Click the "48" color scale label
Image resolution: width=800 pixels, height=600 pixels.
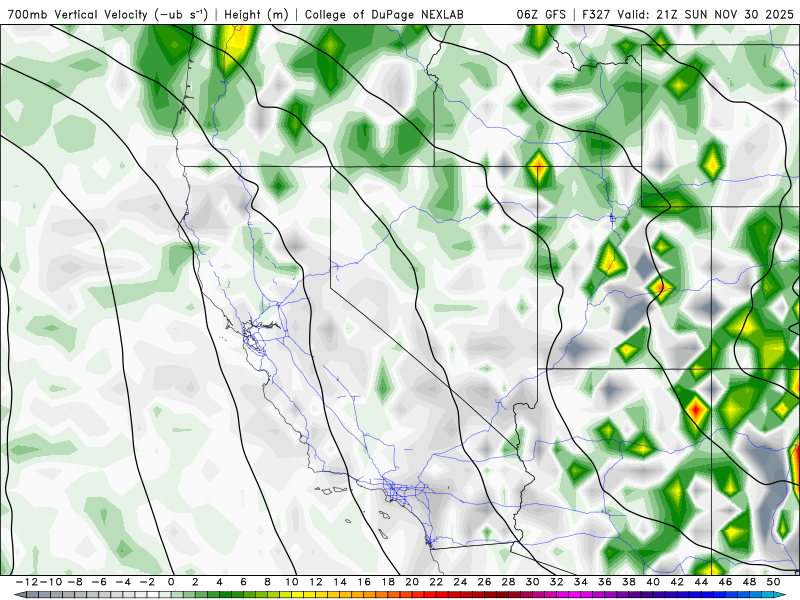(x=749, y=582)
